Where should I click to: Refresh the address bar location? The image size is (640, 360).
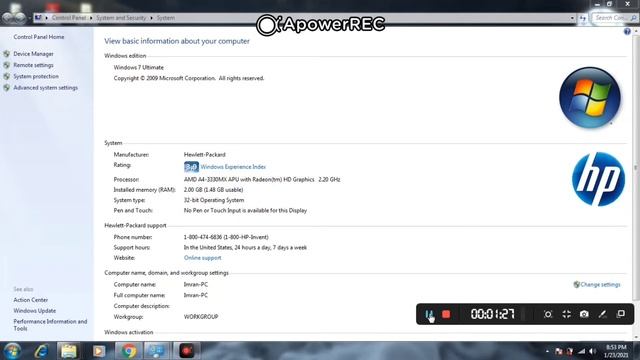point(583,18)
